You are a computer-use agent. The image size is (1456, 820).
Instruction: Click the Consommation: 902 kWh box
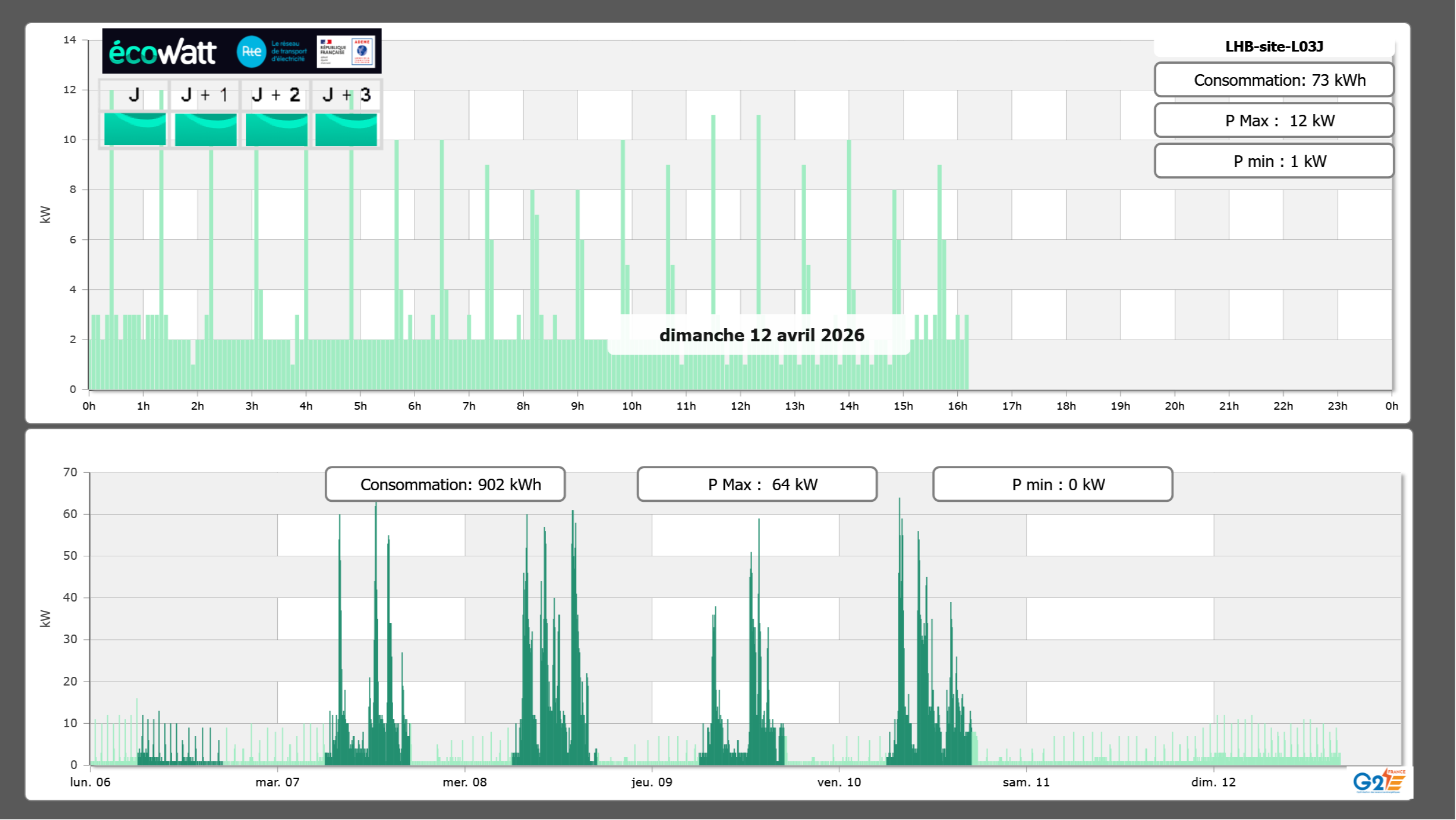click(x=445, y=484)
